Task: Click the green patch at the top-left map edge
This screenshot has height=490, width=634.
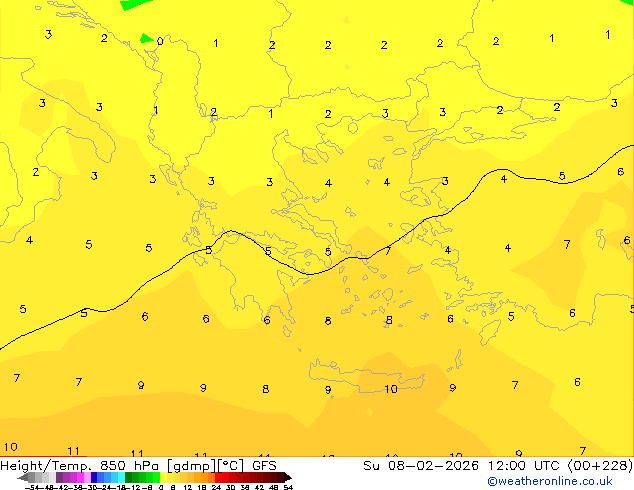Action: click(x=135, y=4)
